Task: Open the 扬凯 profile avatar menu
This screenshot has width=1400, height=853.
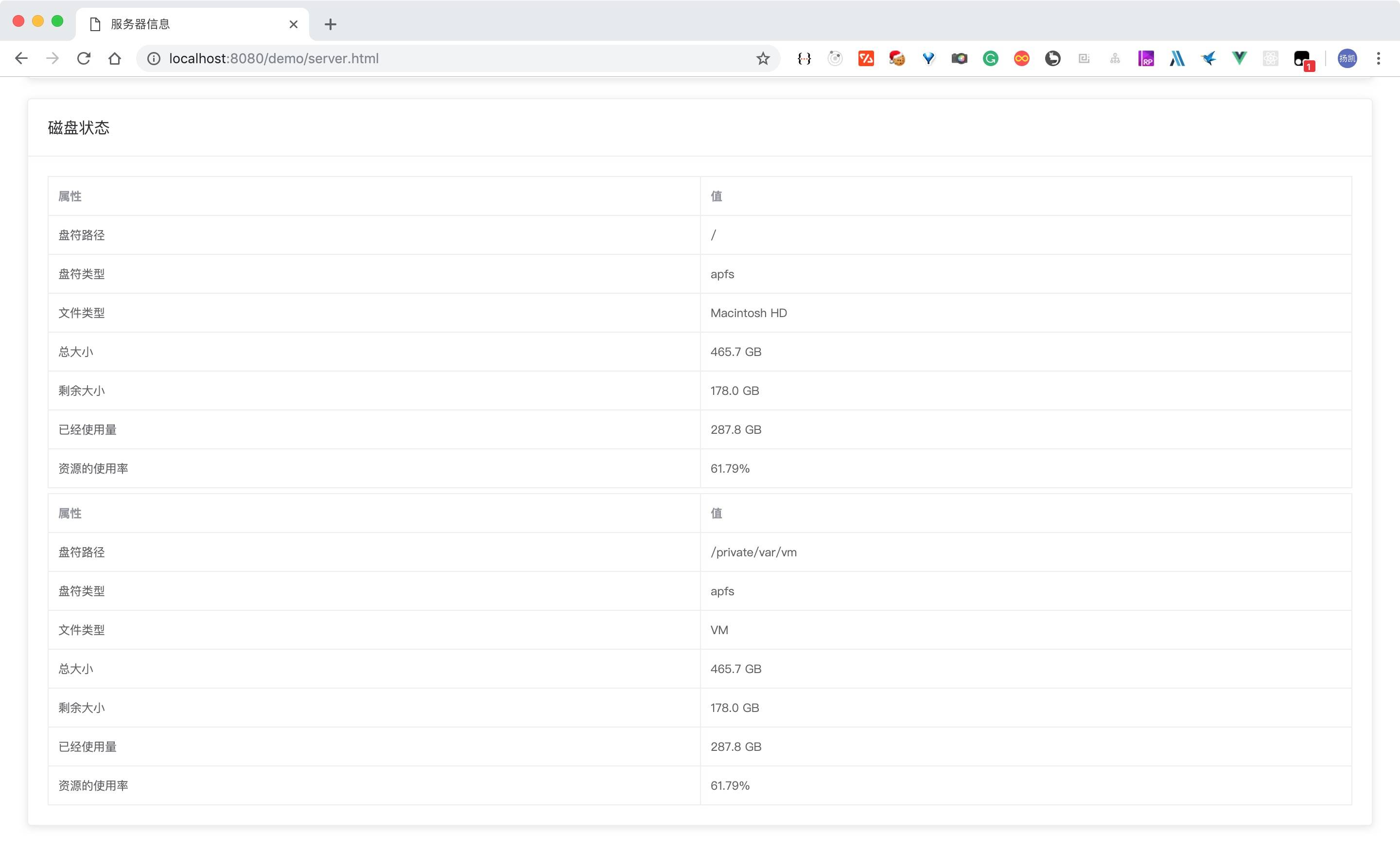Action: point(1347,58)
